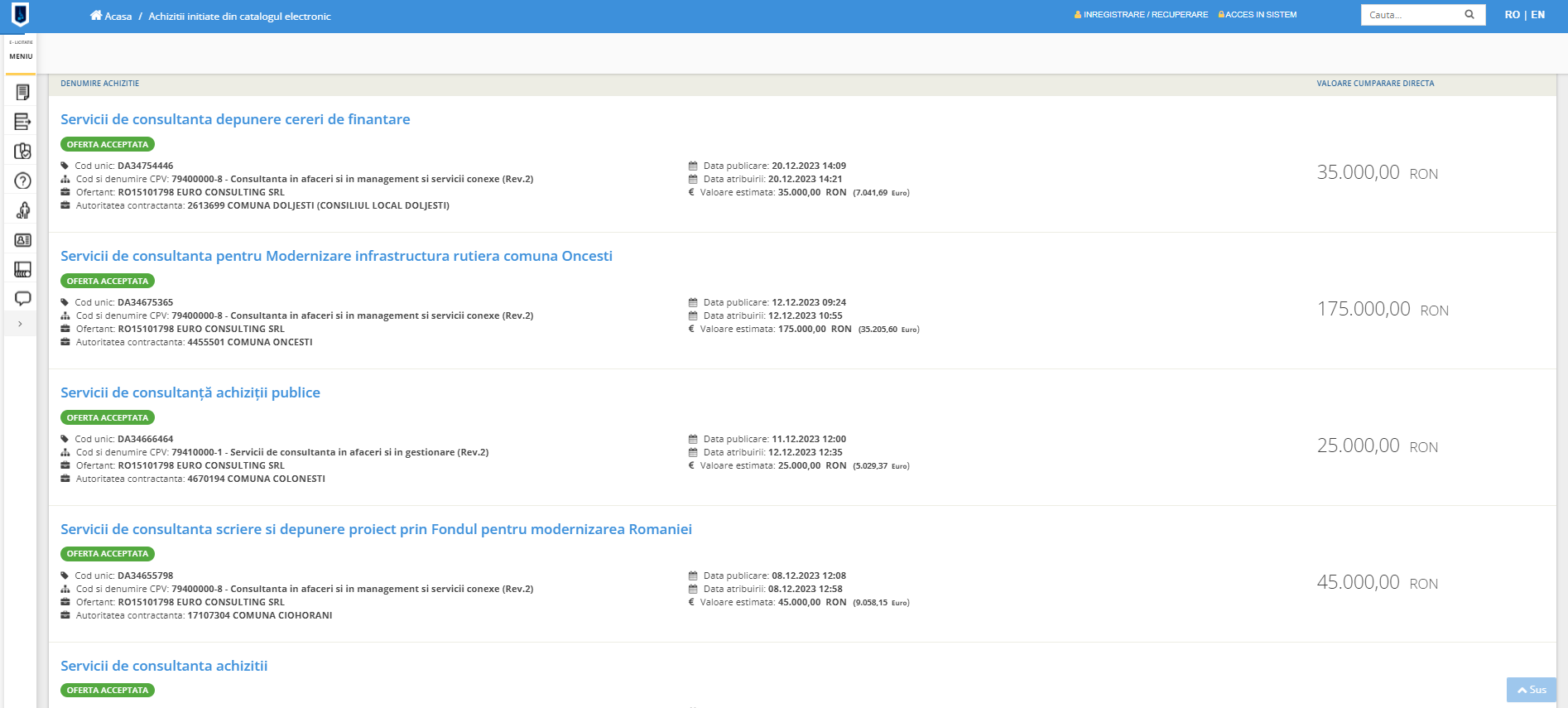
Task: Click the Sus back-to-top button
Action: (1532, 690)
